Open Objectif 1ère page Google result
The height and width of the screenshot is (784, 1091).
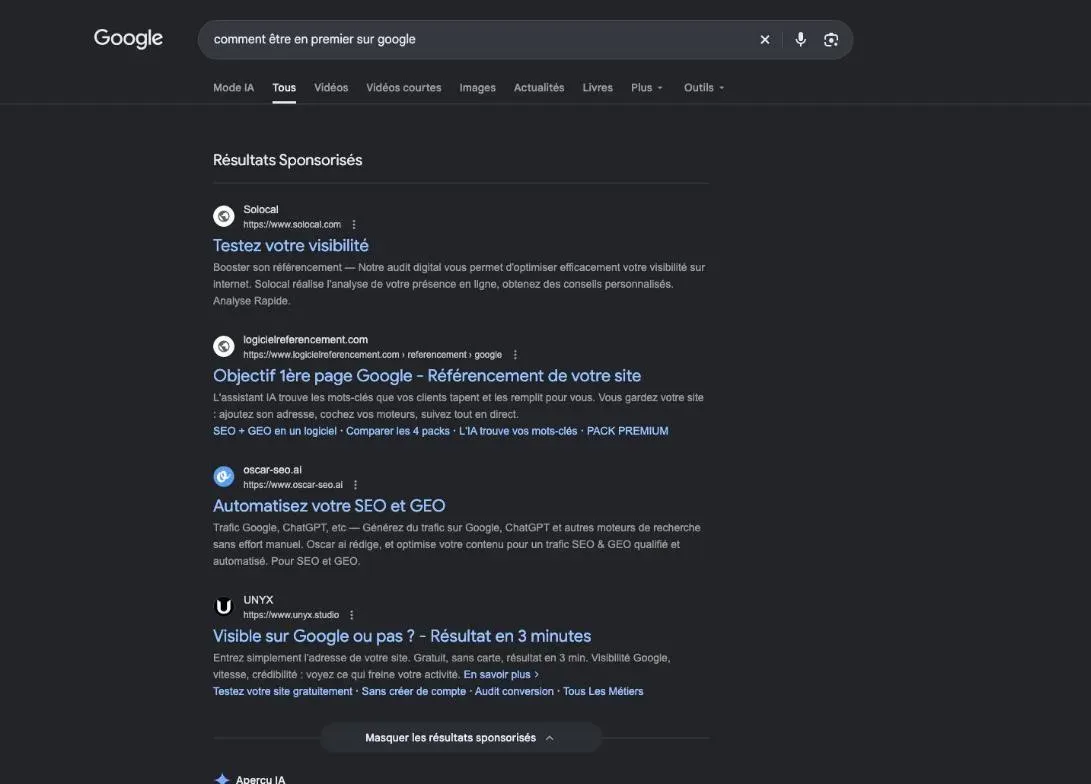(x=427, y=376)
